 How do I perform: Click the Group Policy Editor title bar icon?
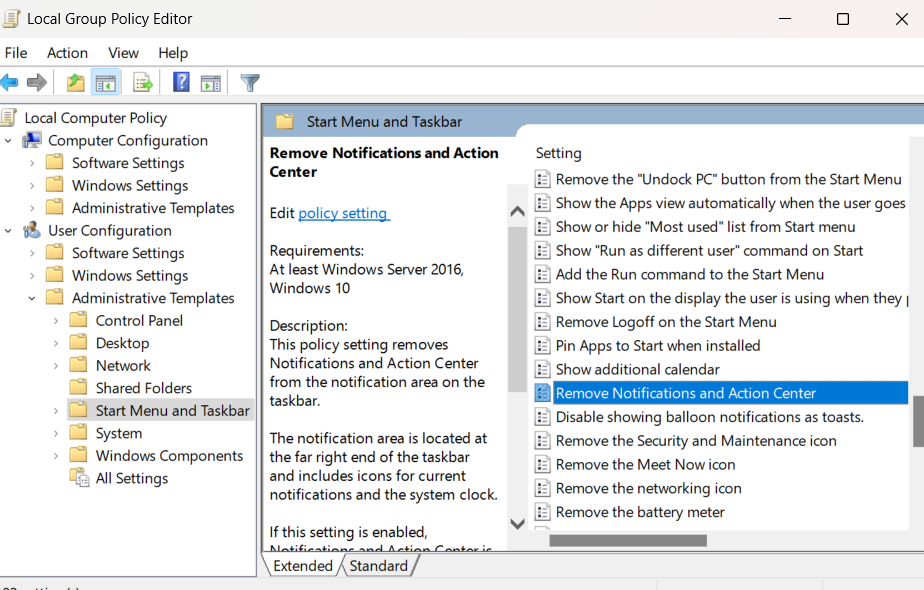[x=11, y=18]
